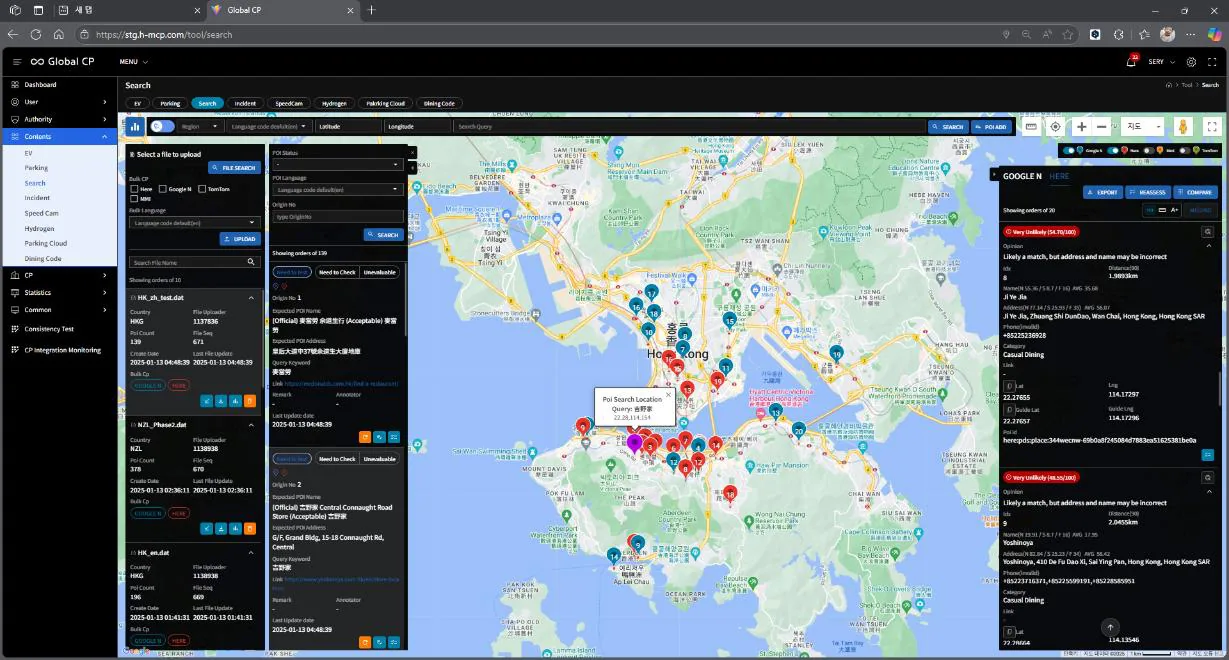The image size is (1229, 660).
Task: Toggle the map fullscreen icon
Action: (1212, 127)
